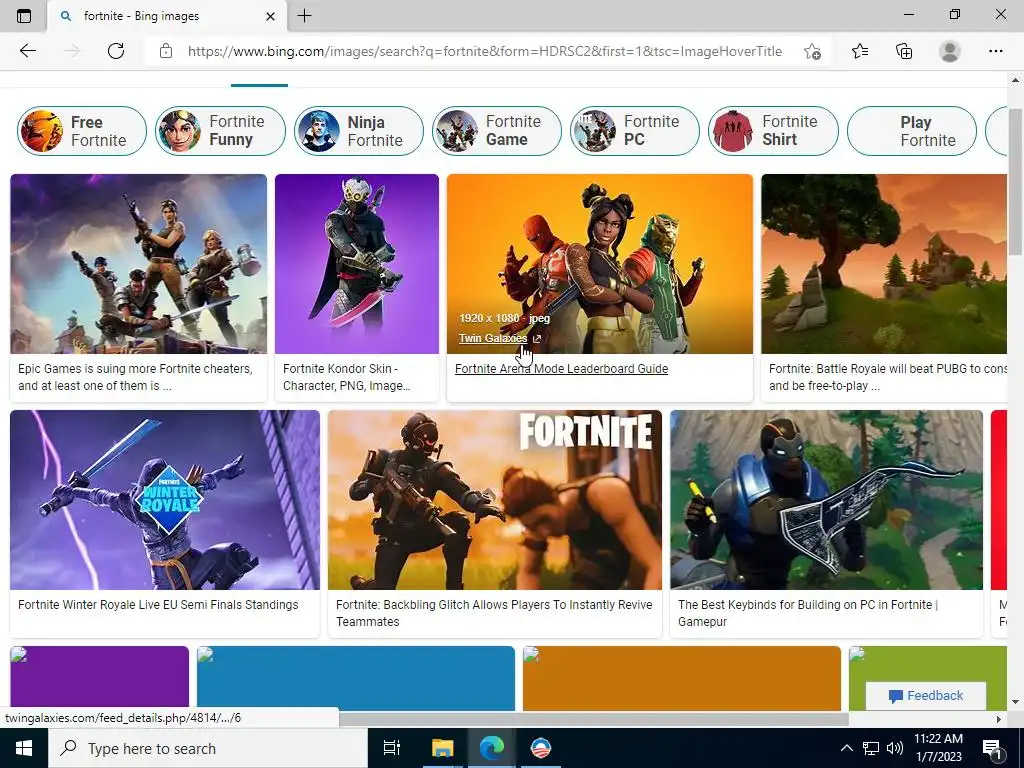
Task: Open Fortnite Winter Royale Live EU Semi Finals title
Action: coord(158,605)
